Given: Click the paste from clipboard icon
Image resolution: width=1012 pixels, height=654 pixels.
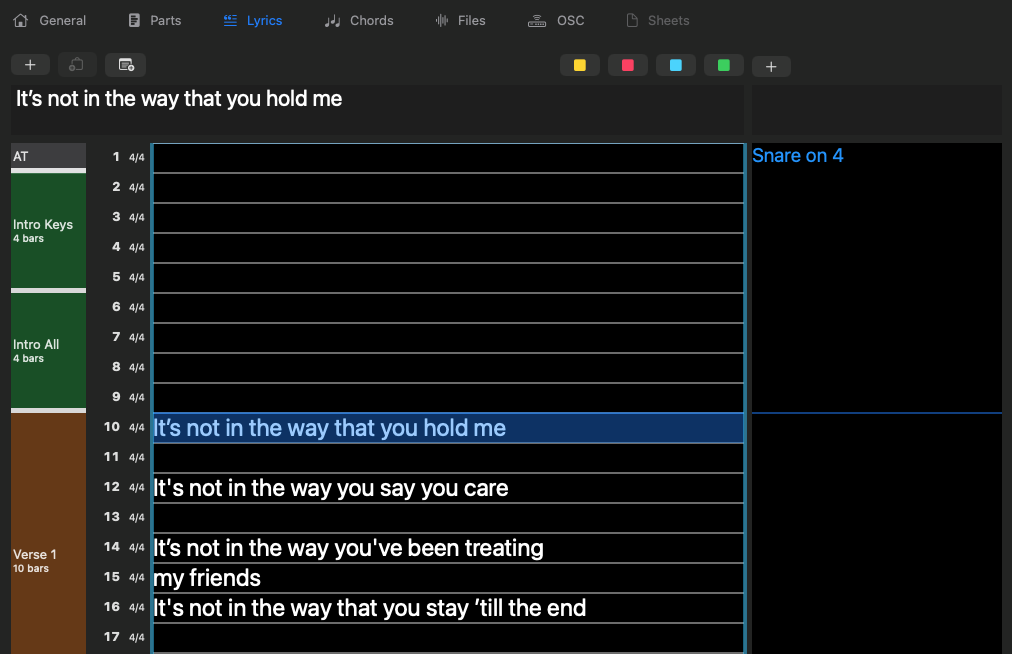Looking at the screenshot, I should pyautogui.click(x=77, y=64).
